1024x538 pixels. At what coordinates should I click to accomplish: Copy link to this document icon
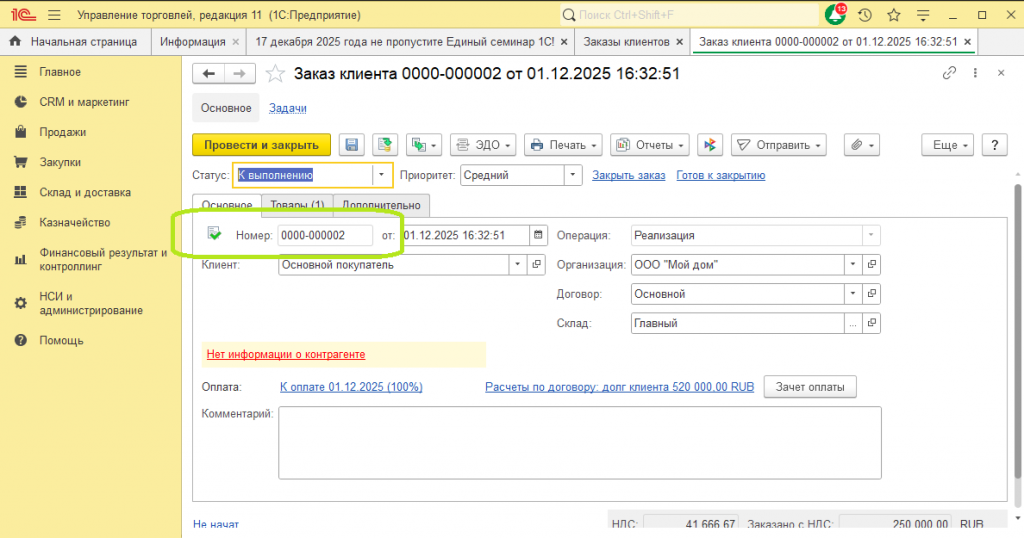click(x=949, y=73)
